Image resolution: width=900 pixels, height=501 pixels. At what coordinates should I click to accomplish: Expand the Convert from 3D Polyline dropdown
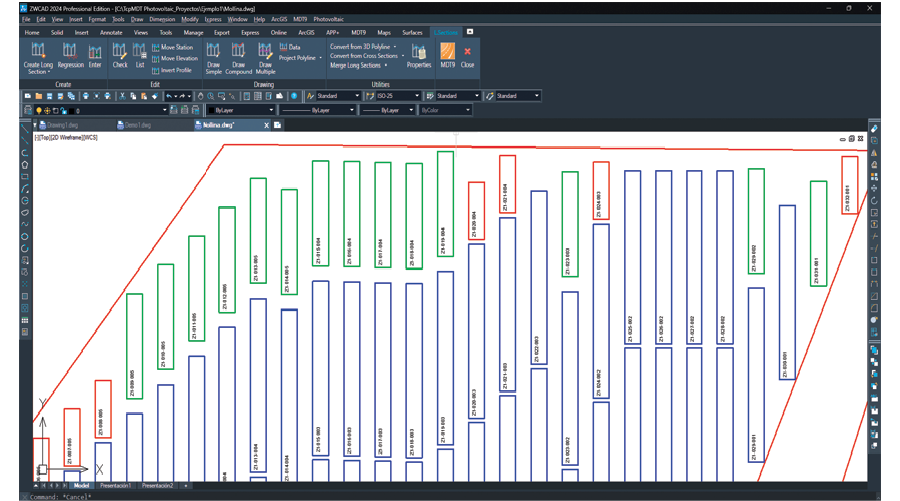363,46
